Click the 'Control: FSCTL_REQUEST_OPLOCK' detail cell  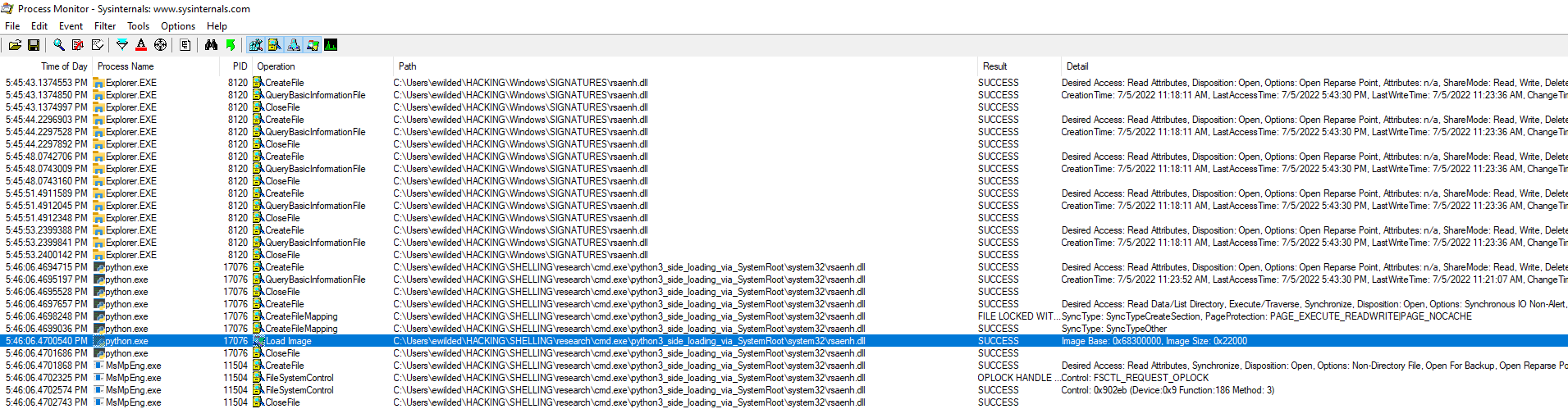(x=1135, y=378)
